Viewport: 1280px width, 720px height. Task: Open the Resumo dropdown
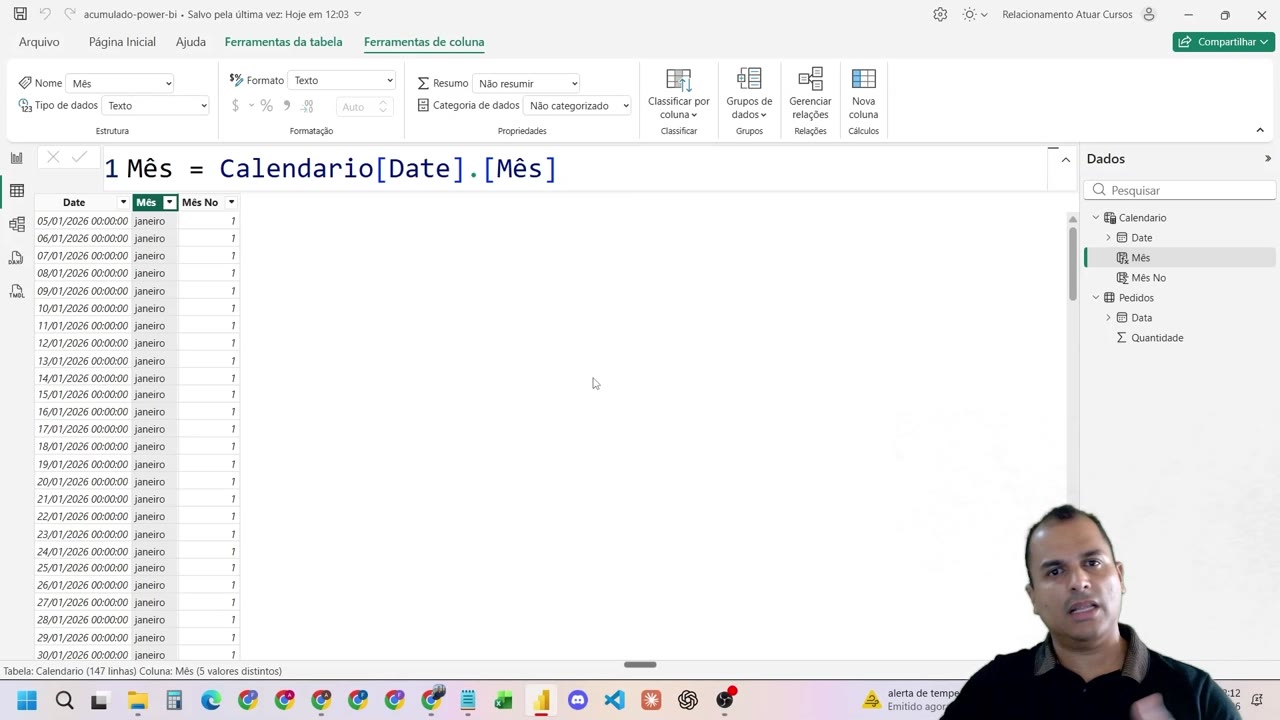tap(527, 83)
